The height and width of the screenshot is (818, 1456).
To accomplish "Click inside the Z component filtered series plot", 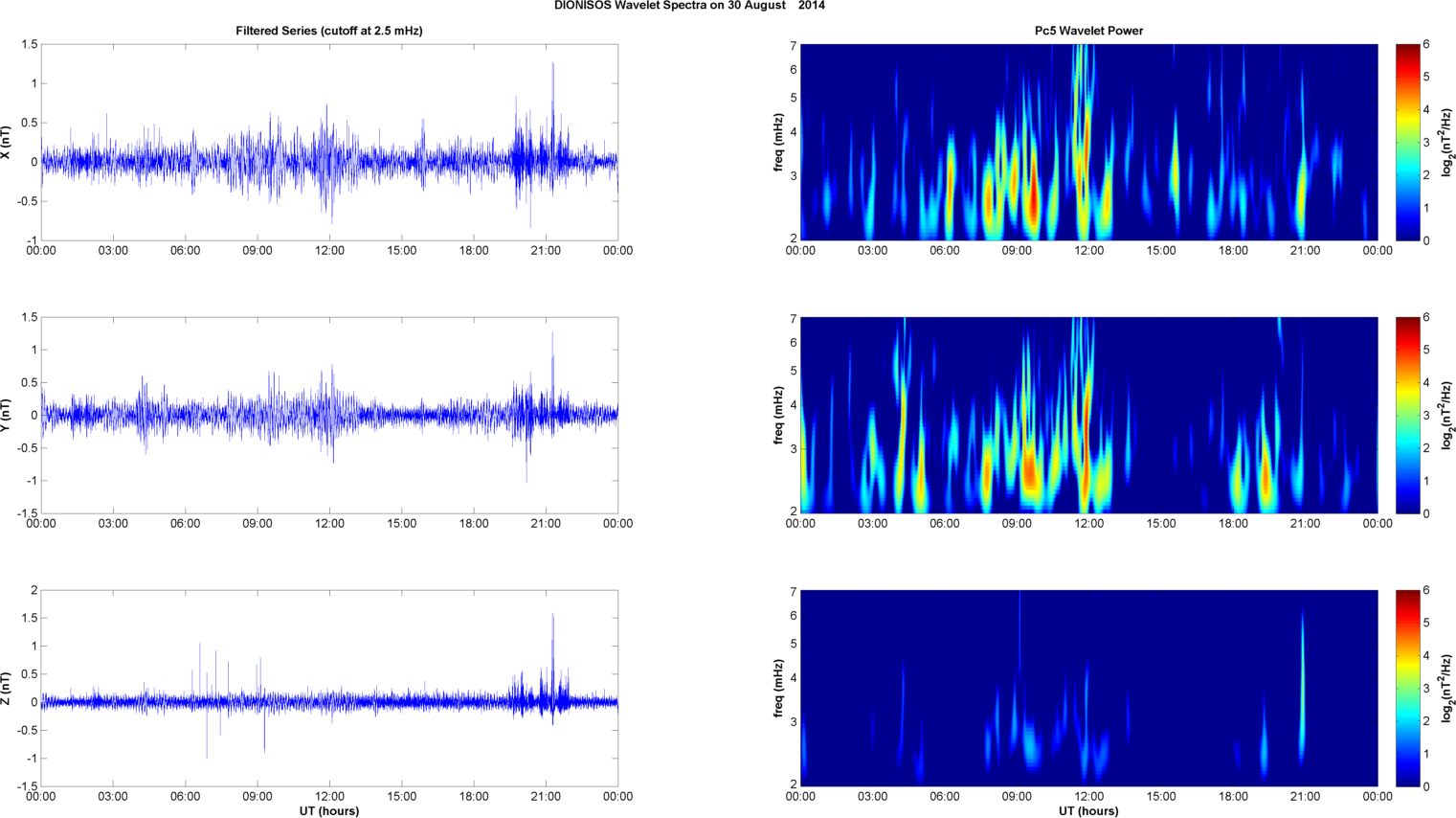I will [329, 689].
